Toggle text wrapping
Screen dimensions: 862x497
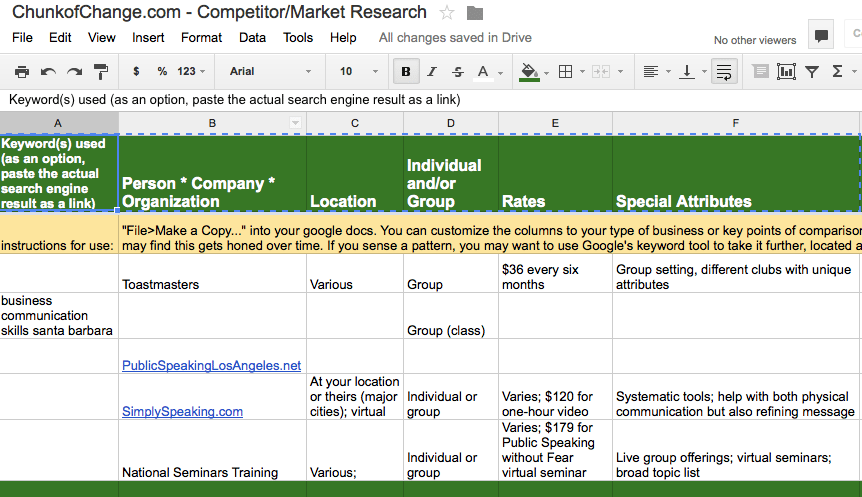coord(724,71)
